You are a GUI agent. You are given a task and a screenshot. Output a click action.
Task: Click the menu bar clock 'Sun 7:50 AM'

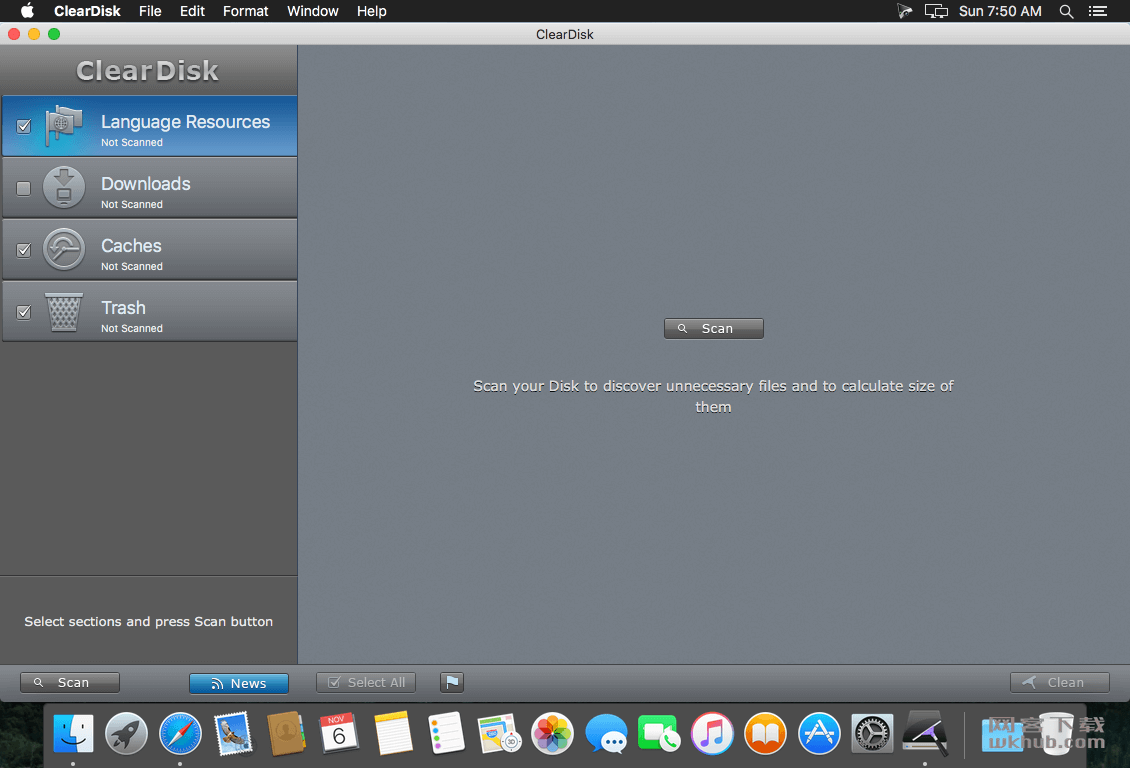pos(1000,12)
